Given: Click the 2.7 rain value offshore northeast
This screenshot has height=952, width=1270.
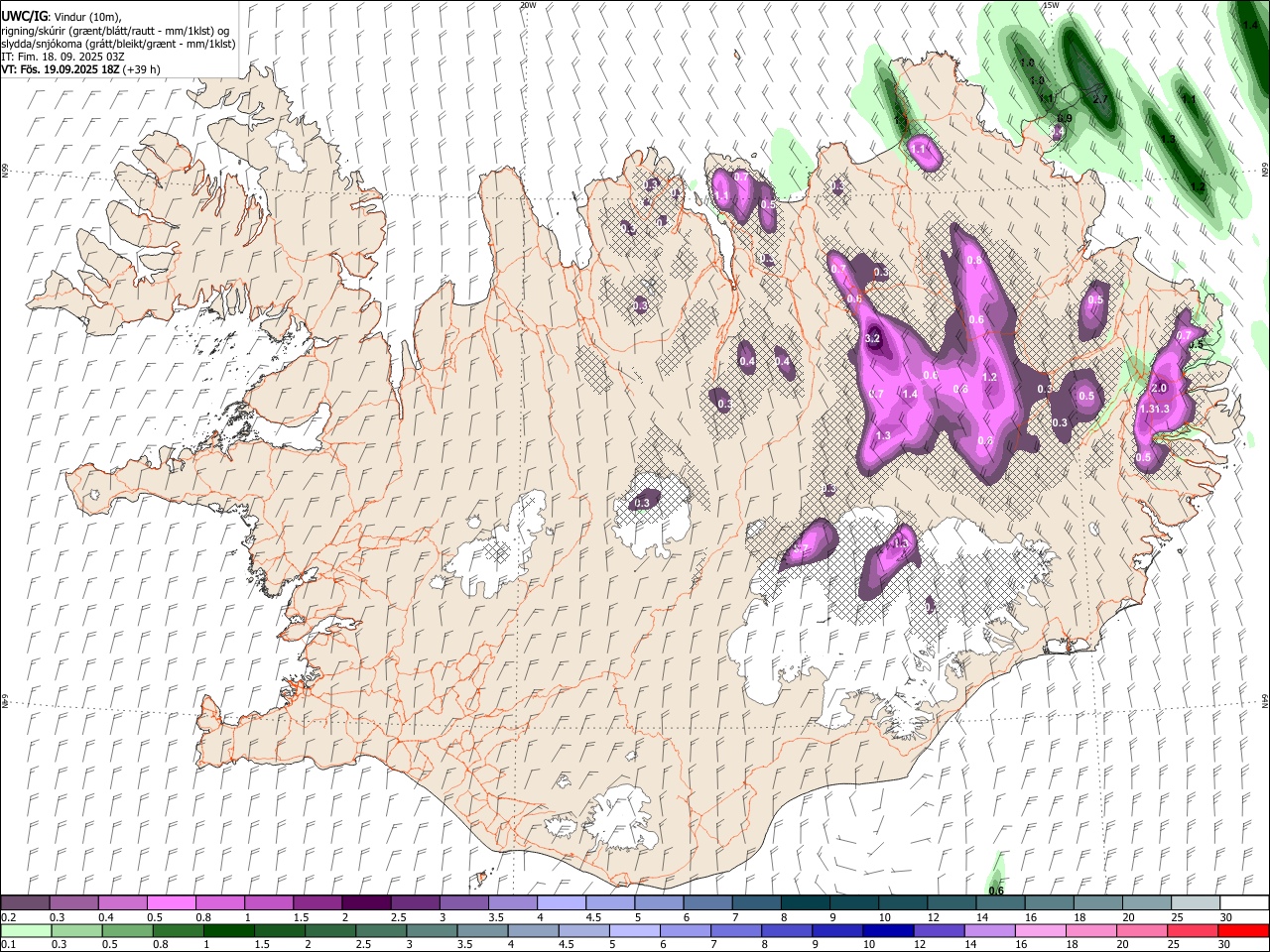Looking at the screenshot, I should 1100,100.
